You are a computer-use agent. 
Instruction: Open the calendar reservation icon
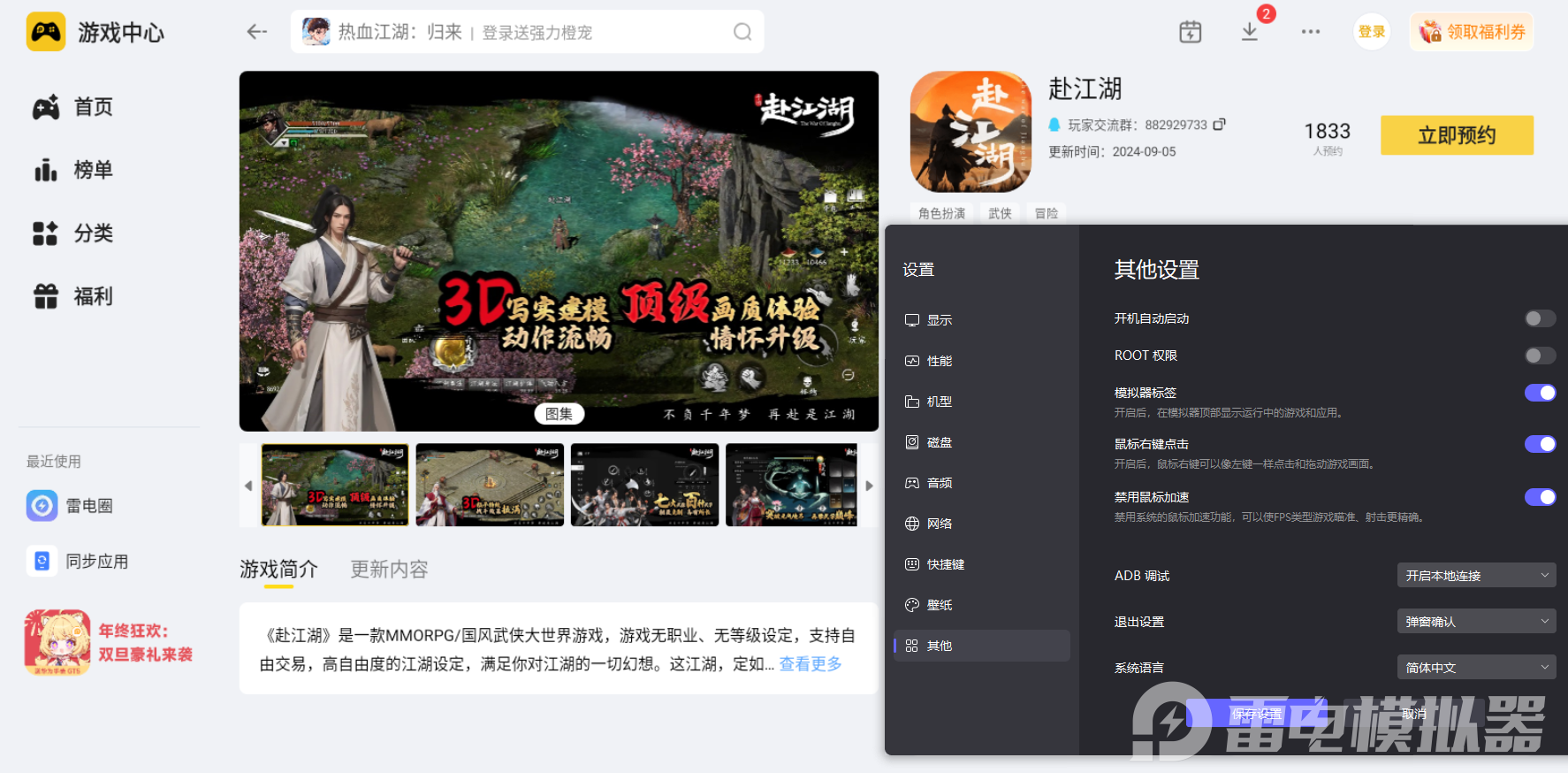(1191, 32)
